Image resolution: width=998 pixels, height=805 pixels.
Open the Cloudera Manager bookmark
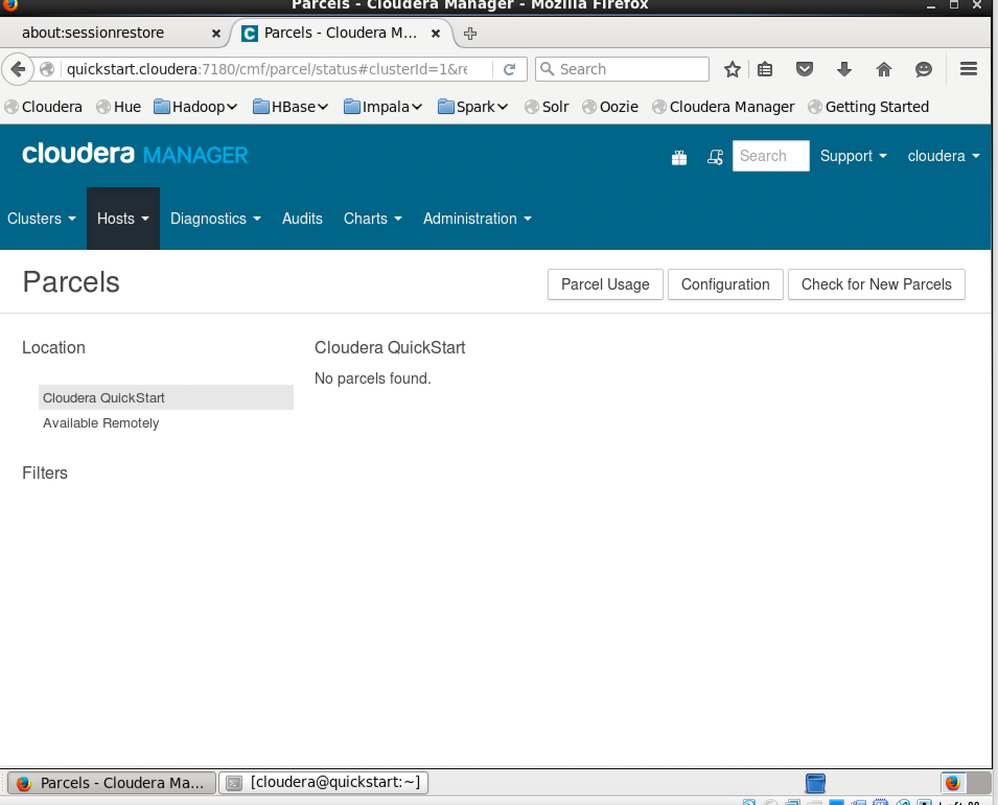click(x=723, y=107)
